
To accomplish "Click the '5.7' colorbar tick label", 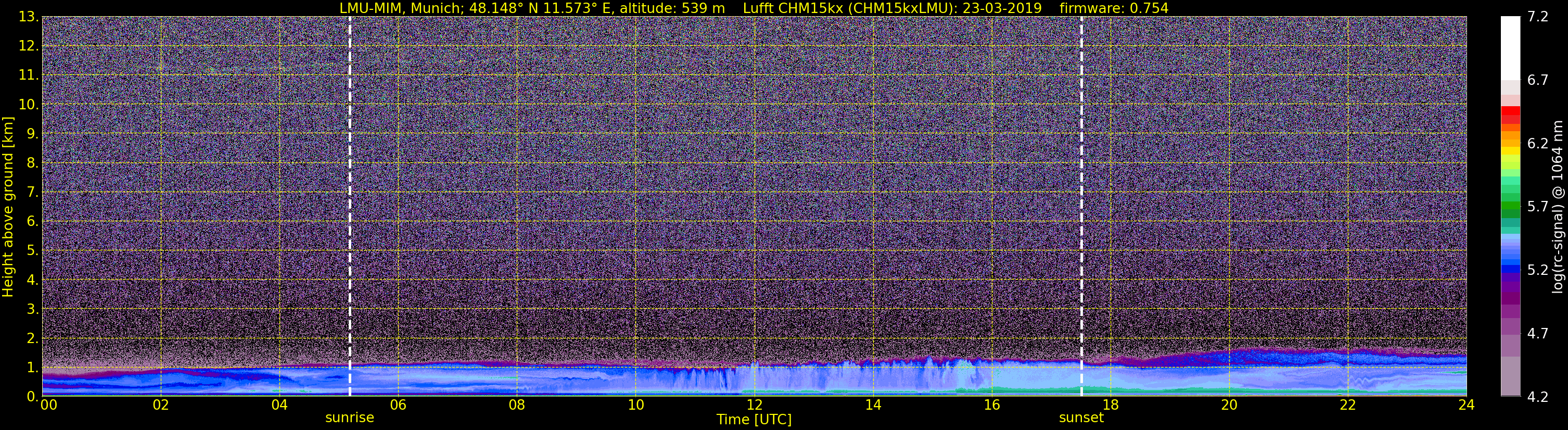I will tap(1538, 207).
